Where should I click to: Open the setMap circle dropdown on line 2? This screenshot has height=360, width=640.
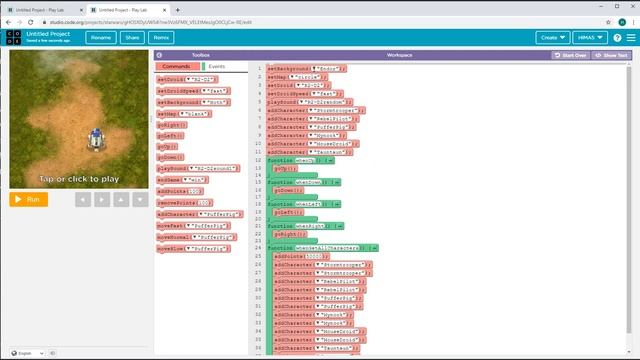(305, 77)
